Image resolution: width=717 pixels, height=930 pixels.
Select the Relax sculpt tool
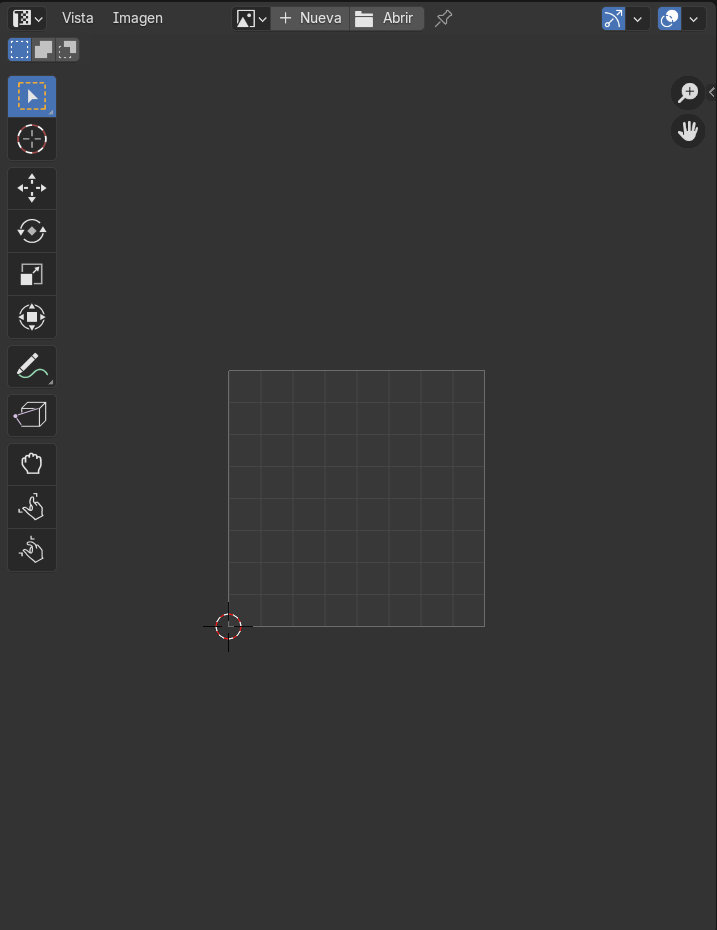(x=32, y=507)
